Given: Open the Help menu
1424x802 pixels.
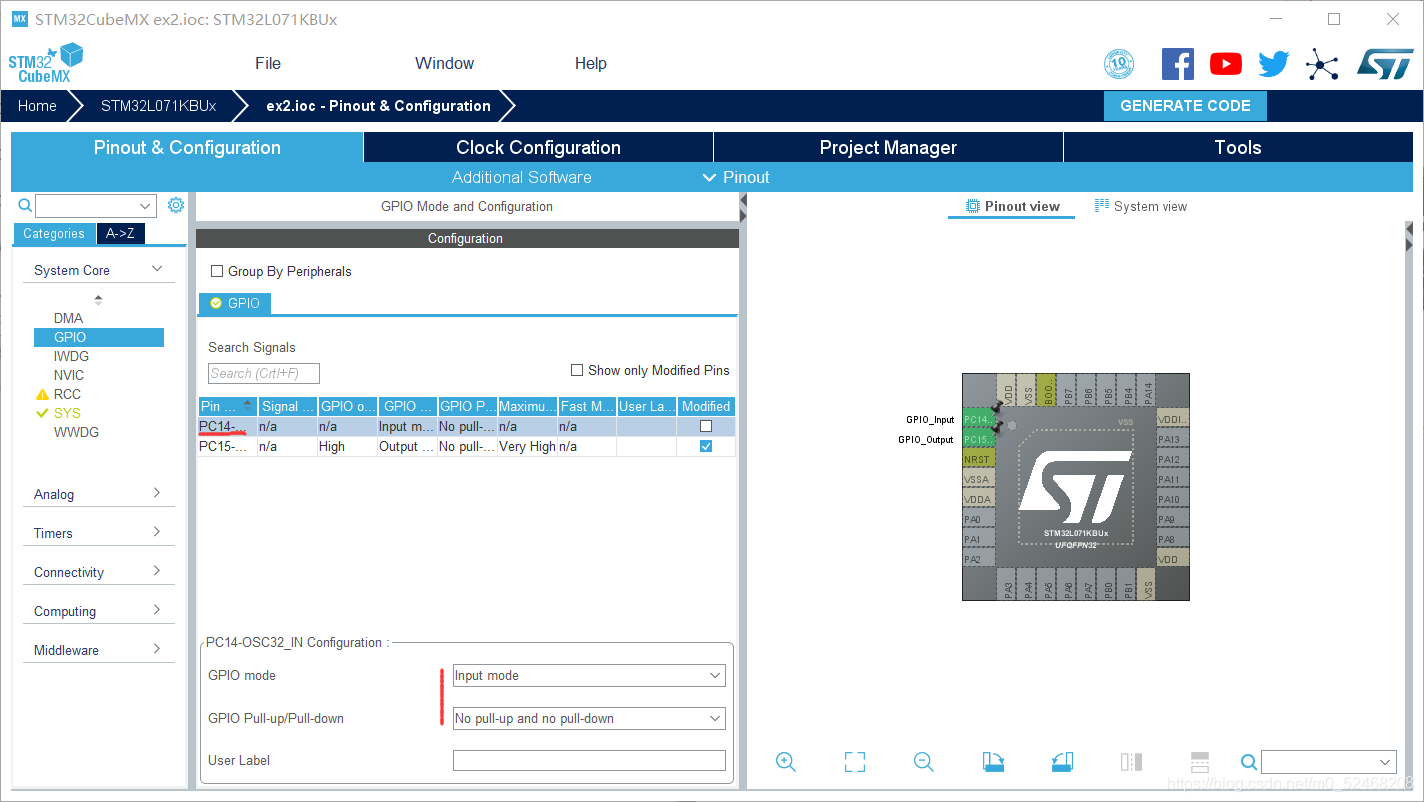Looking at the screenshot, I should click(590, 63).
